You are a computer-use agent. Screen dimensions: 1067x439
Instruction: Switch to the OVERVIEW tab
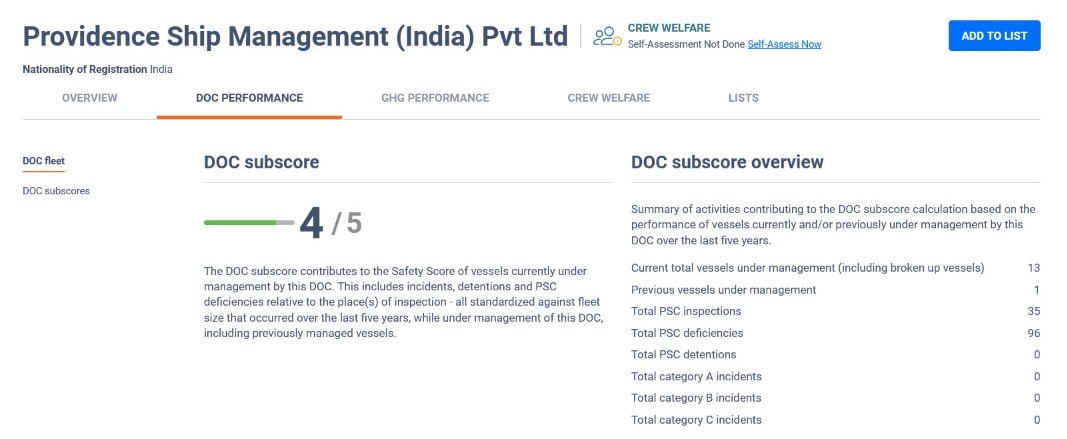click(x=90, y=98)
